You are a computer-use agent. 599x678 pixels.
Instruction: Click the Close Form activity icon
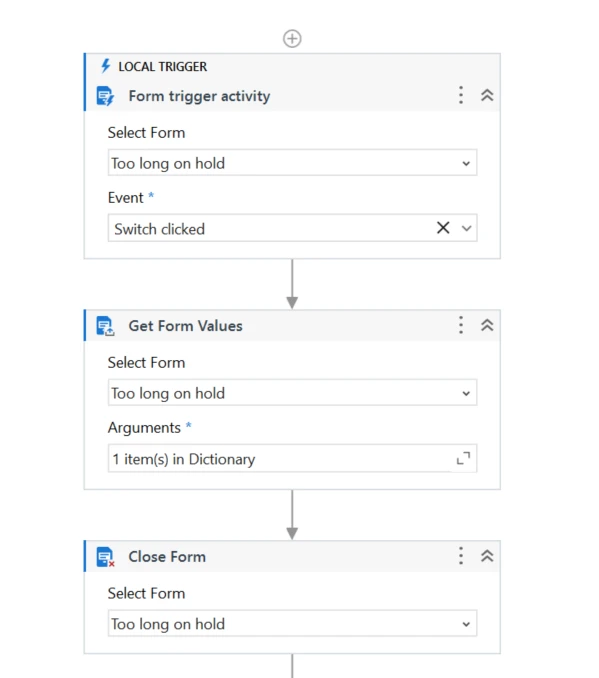105,557
